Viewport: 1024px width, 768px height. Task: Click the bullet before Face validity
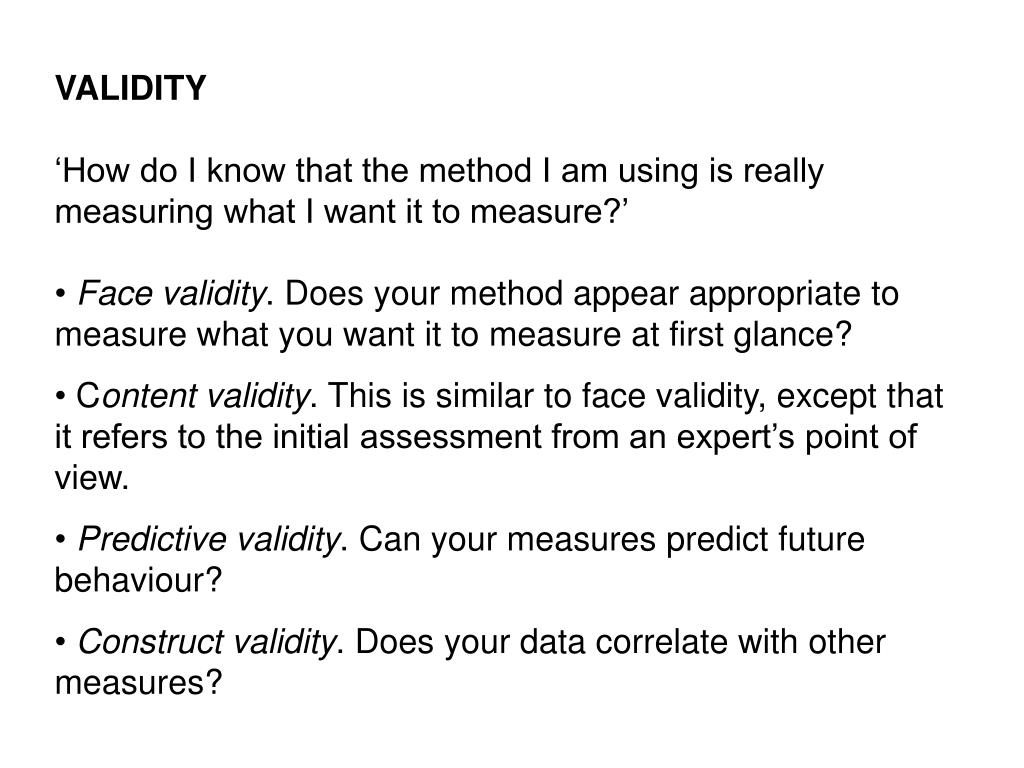pyautogui.click(x=61, y=295)
